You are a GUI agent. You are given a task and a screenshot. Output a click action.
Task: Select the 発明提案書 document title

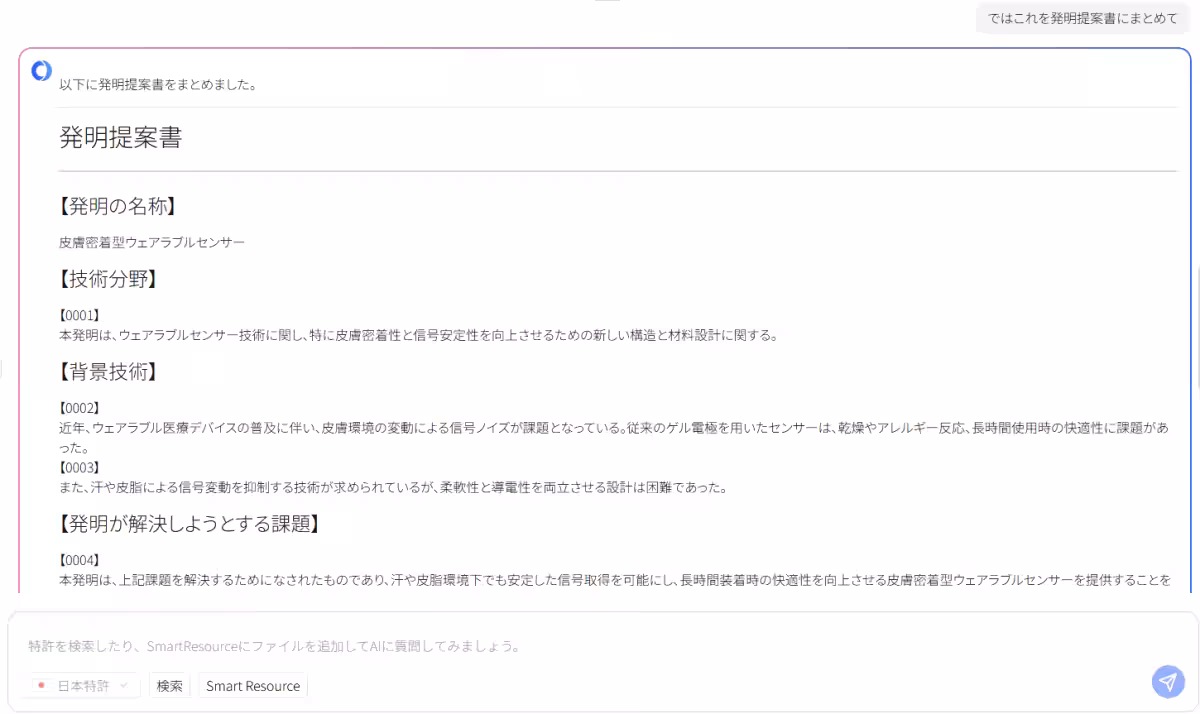click(x=120, y=137)
